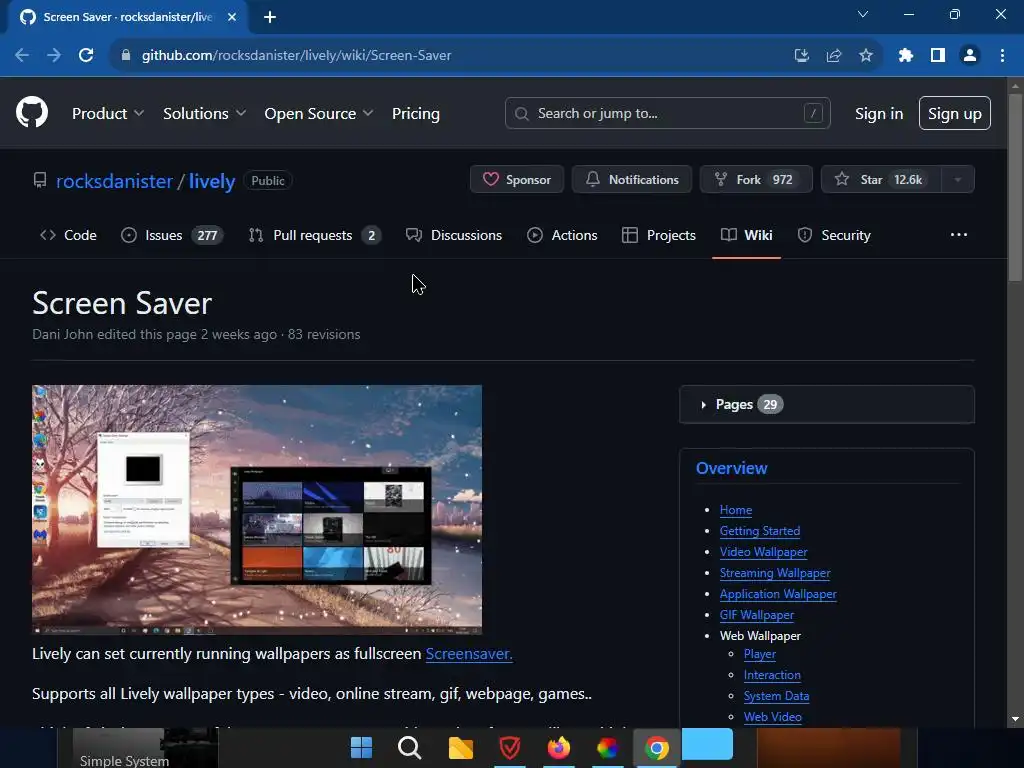Open the Pull requests tab

[314, 235]
